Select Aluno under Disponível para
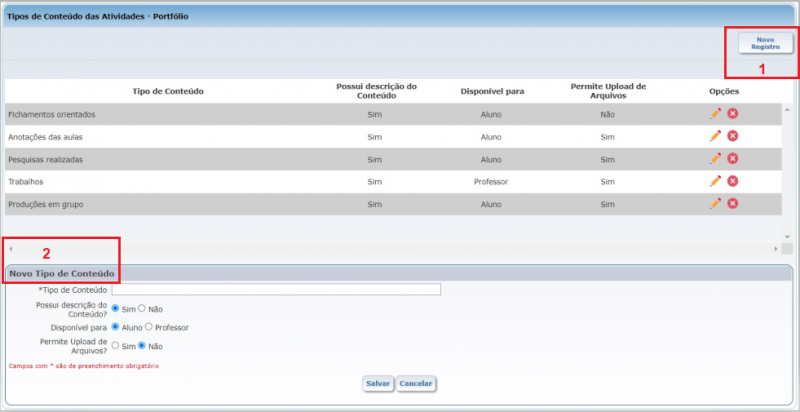 (116, 327)
